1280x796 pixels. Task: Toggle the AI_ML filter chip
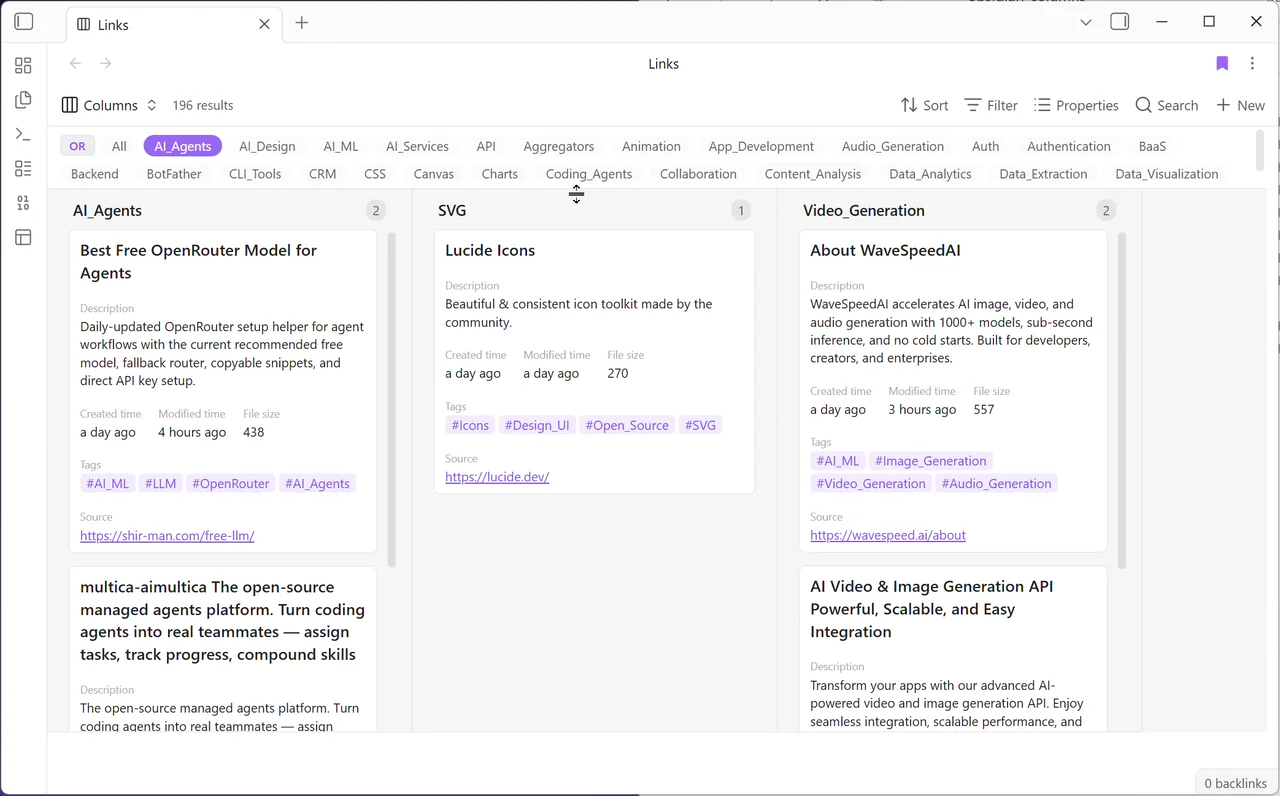(341, 146)
